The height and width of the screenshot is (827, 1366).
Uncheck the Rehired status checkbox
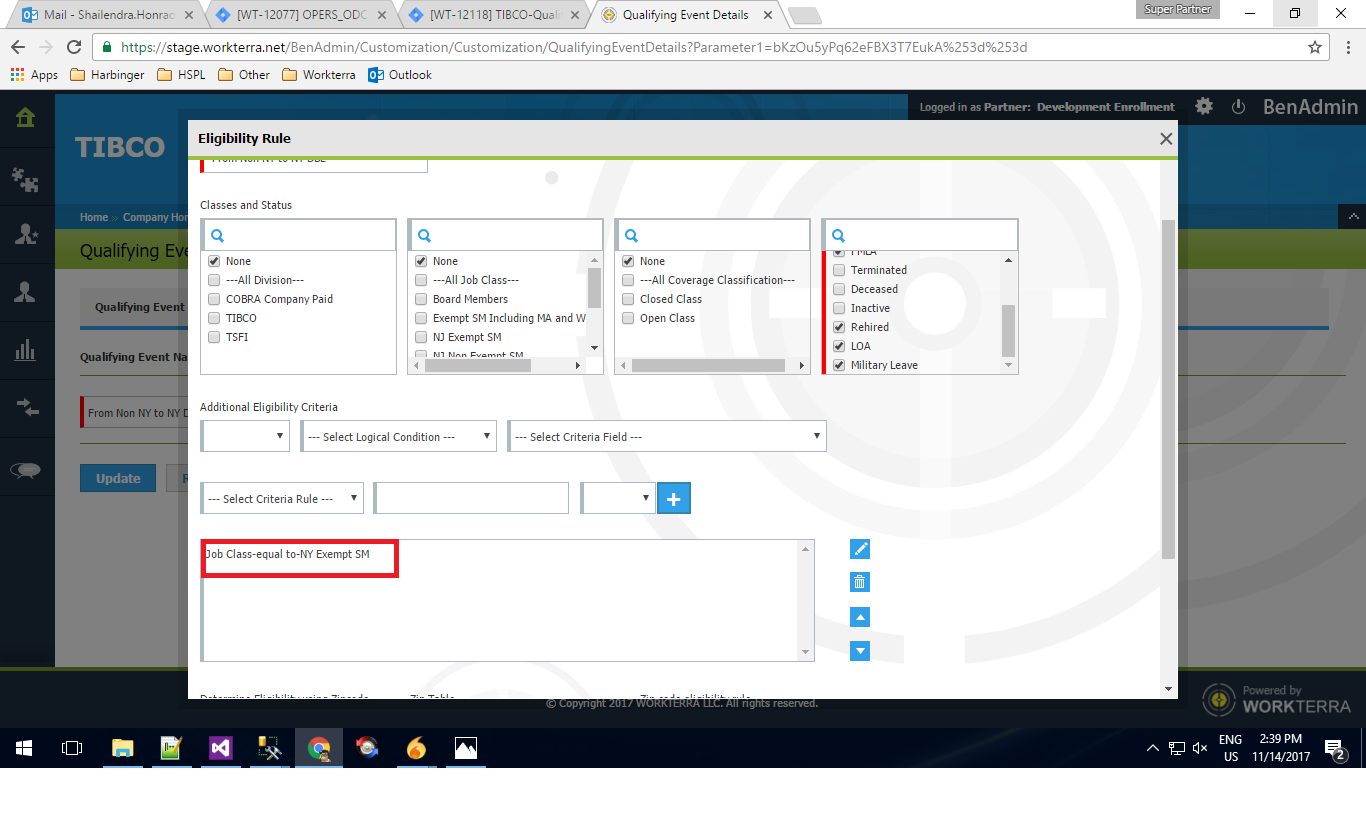(839, 327)
